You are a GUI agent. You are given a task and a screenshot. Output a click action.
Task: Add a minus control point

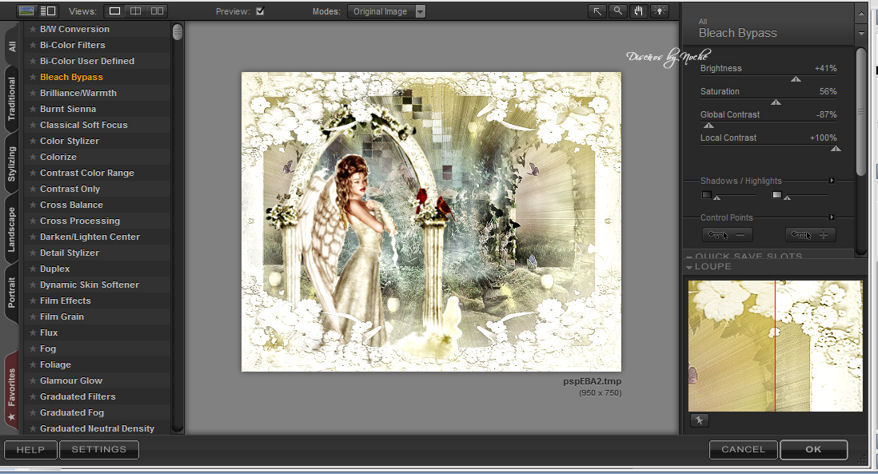click(x=727, y=235)
